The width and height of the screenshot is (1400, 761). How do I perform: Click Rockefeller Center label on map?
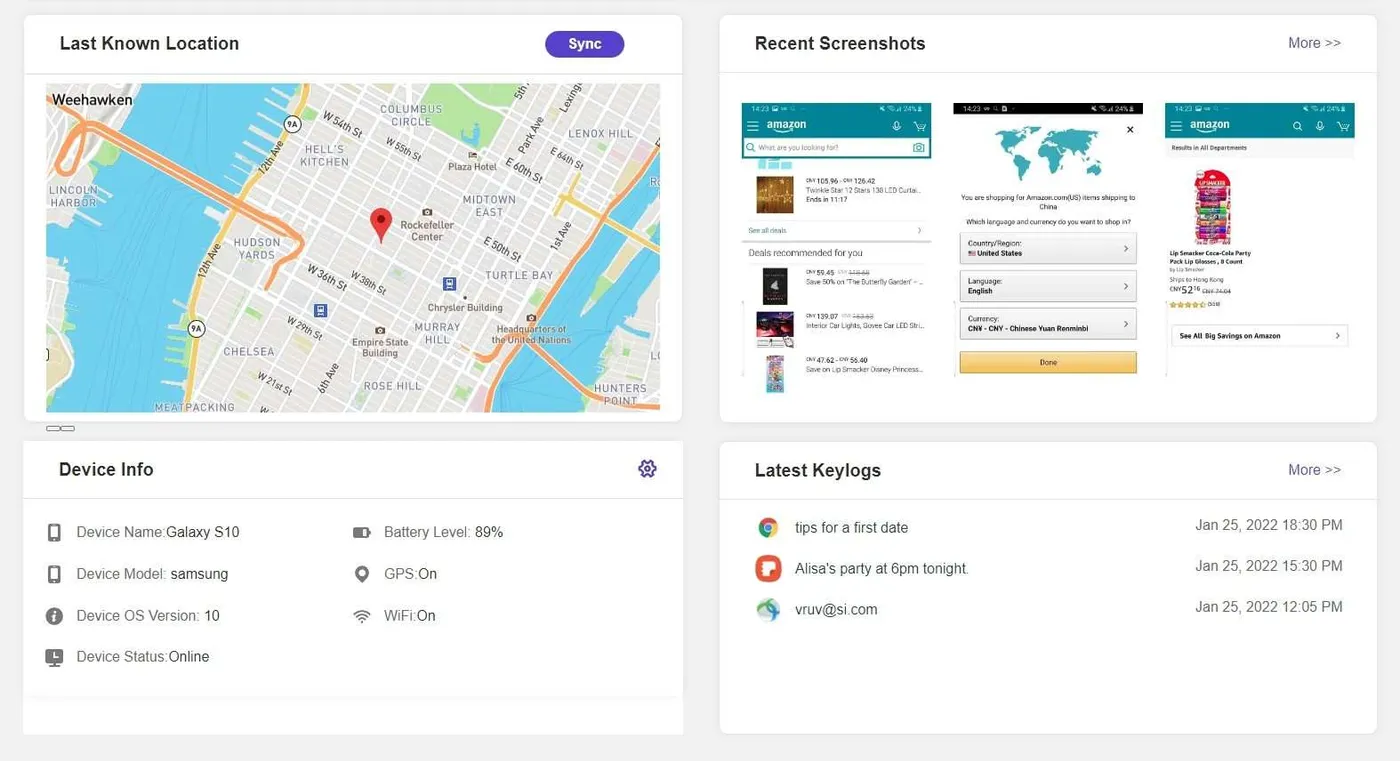click(x=427, y=231)
